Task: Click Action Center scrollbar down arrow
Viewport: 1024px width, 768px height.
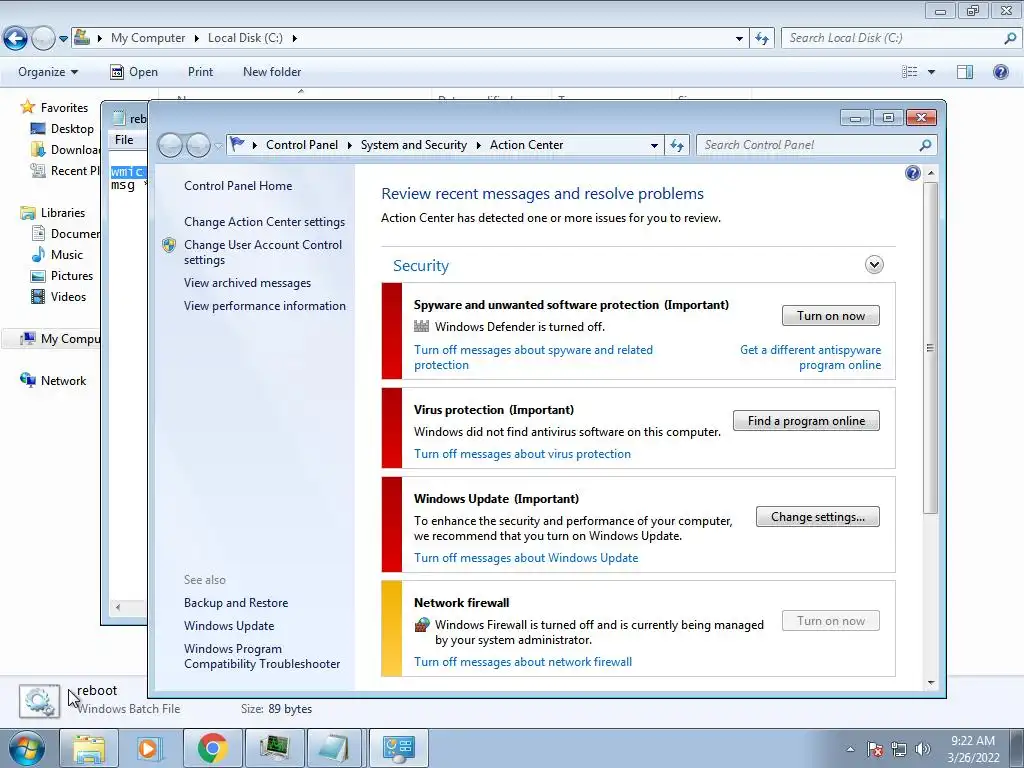Action: [931, 683]
